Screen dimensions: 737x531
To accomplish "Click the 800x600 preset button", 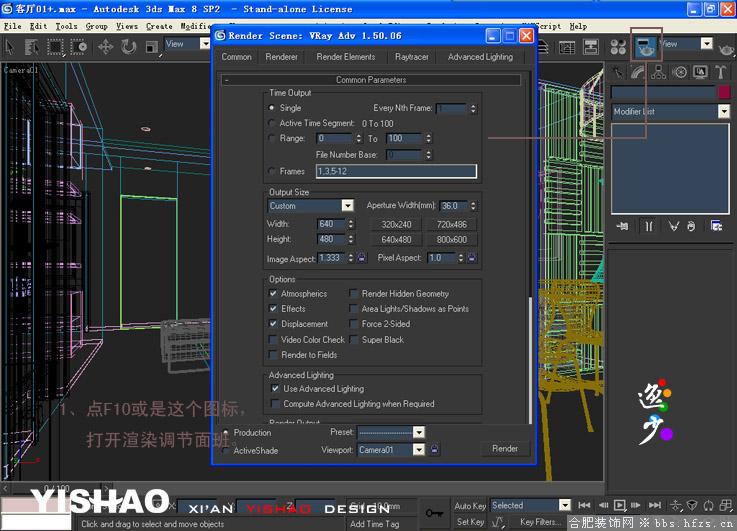I will click(452, 239).
